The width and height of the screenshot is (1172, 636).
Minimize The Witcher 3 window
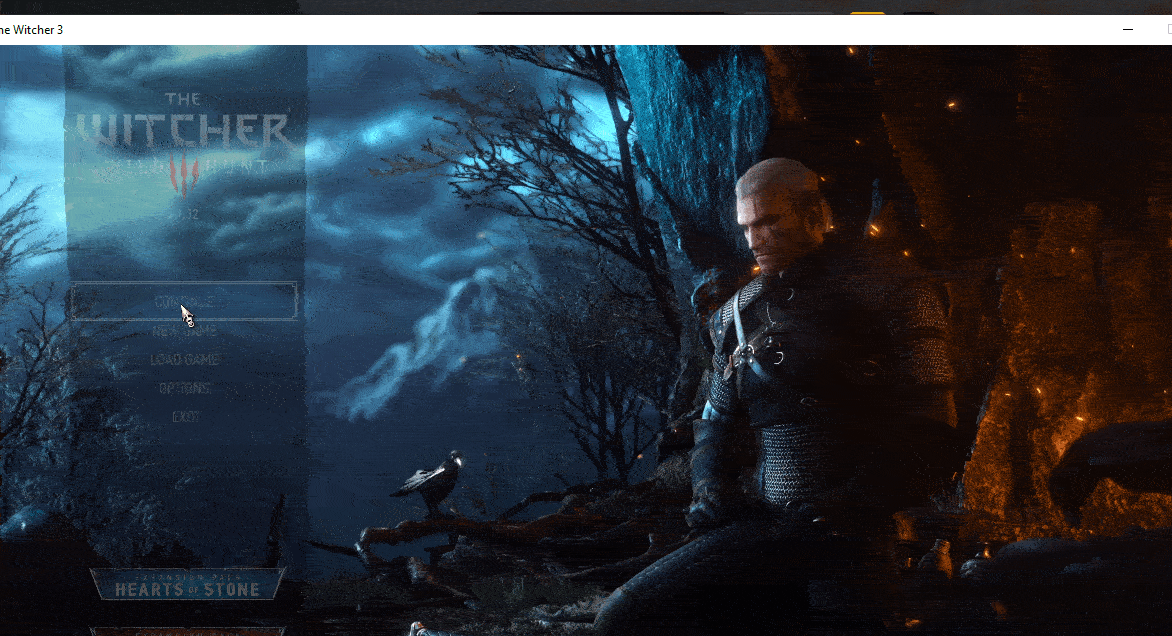pyautogui.click(x=1127, y=30)
